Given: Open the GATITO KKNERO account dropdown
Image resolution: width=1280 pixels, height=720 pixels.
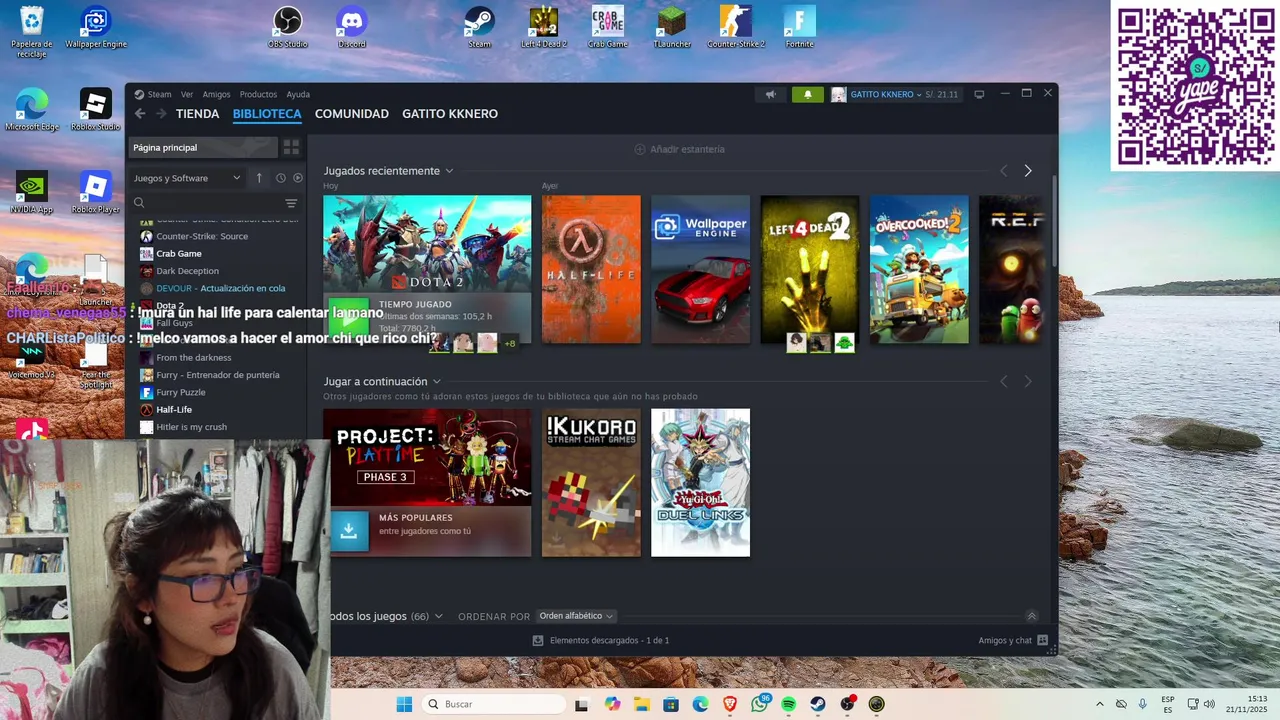Looking at the screenshot, I should click(885, 94).
